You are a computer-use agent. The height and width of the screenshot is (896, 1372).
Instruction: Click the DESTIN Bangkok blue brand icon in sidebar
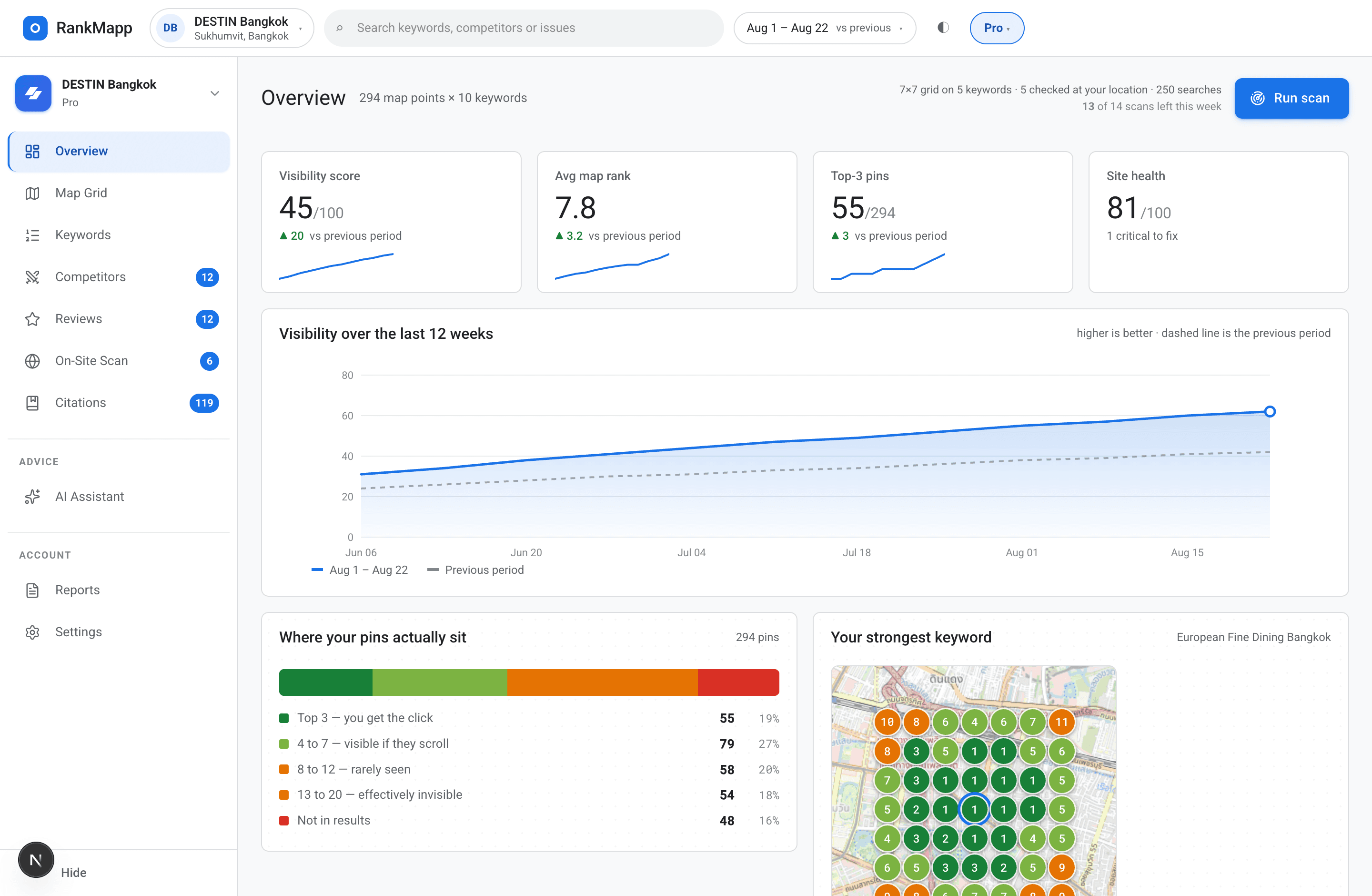coord(33,93)
